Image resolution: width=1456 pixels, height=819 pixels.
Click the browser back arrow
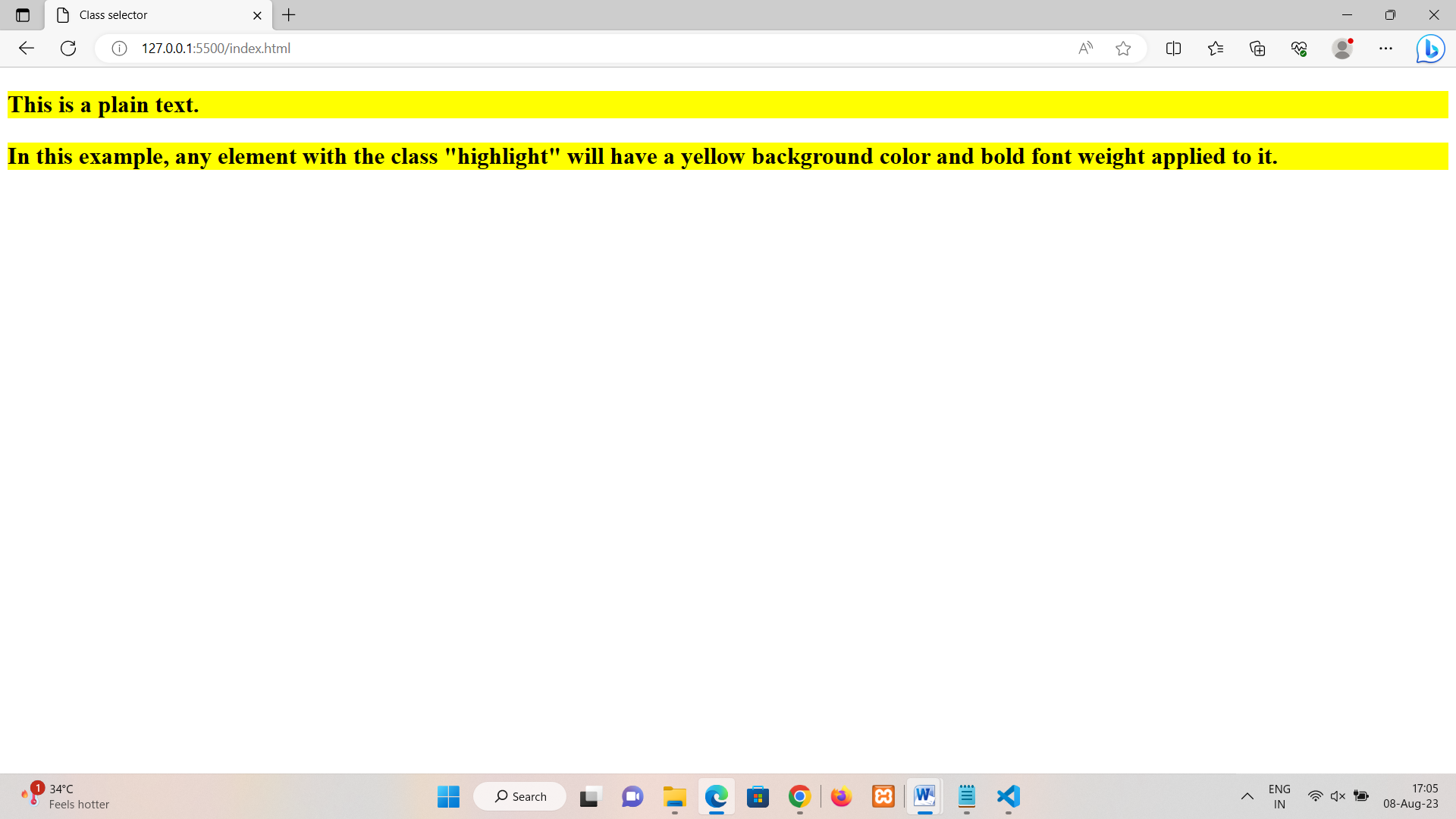tap(27, 49)
